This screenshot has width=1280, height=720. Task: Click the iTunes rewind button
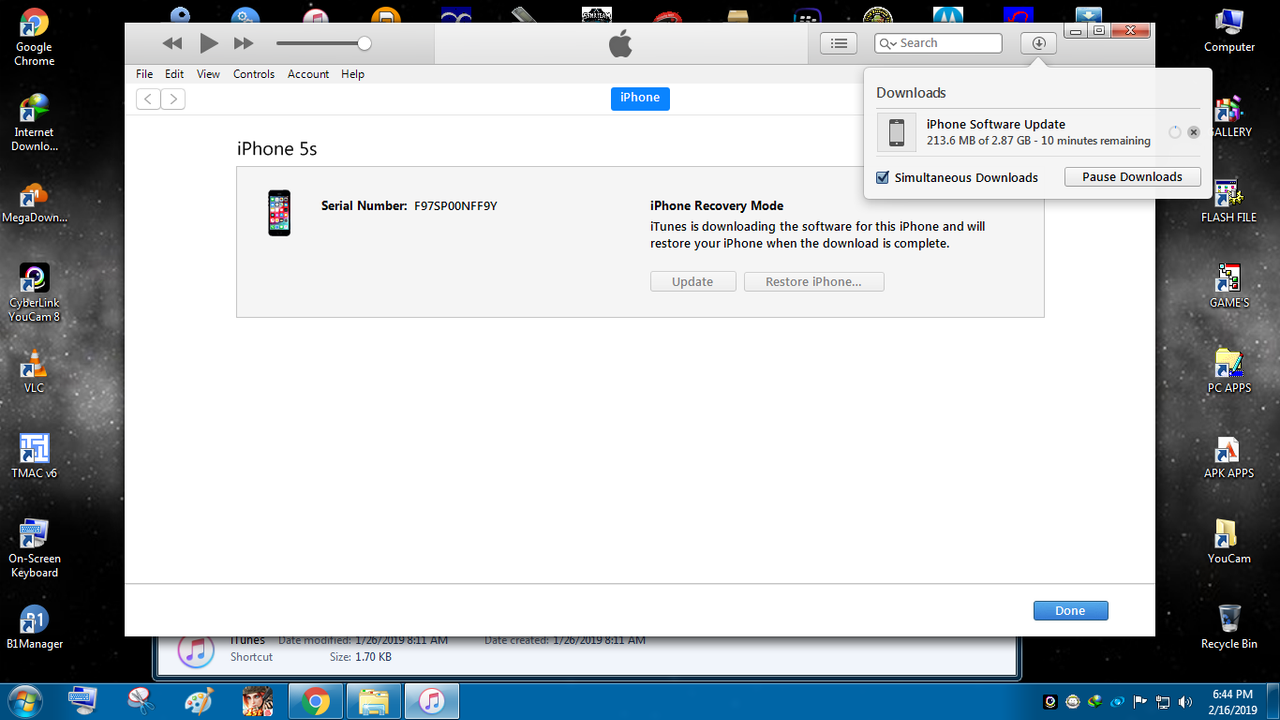[x=173, y=43]
